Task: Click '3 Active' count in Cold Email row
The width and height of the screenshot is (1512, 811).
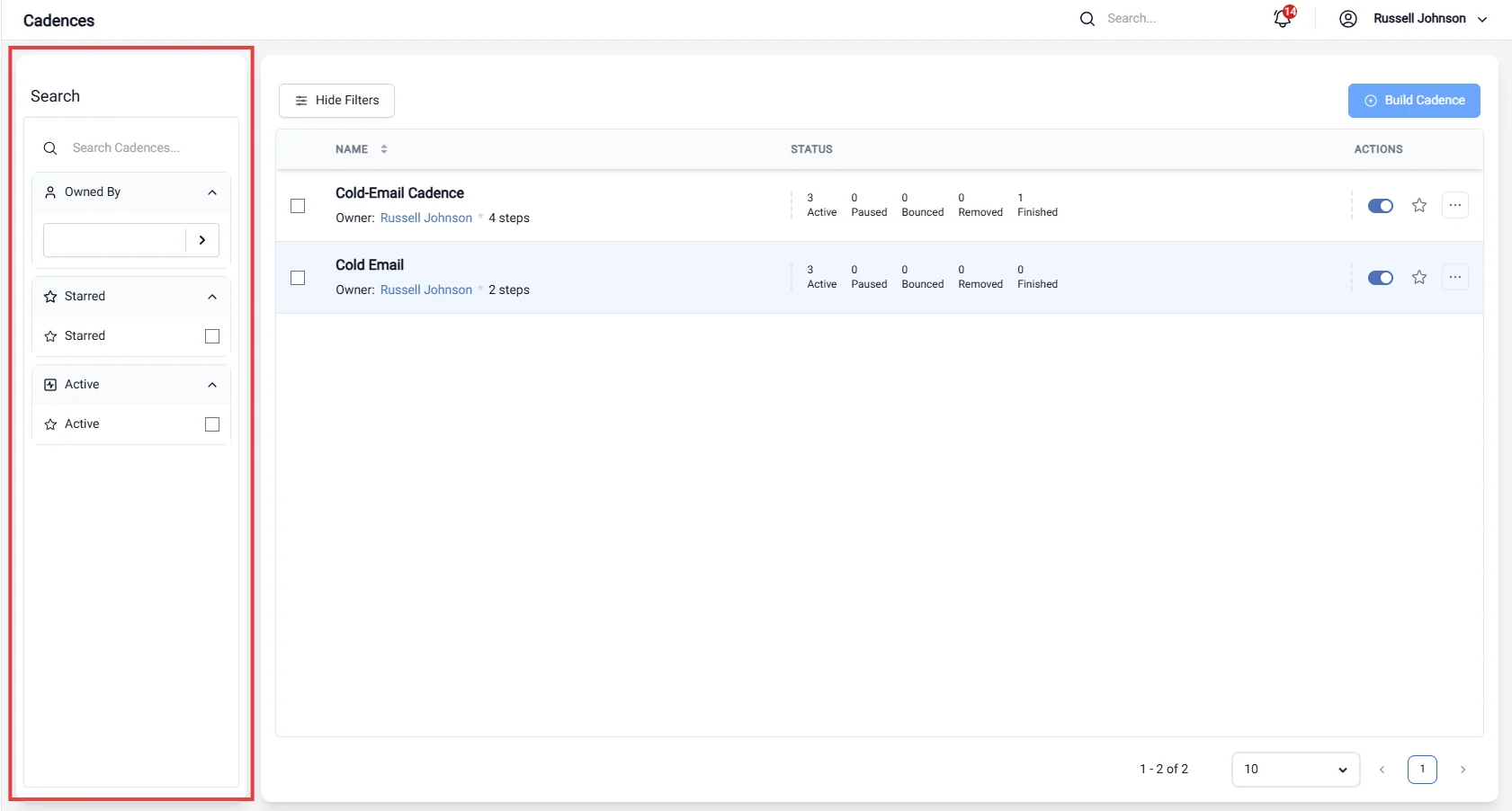Action: [x=821, y=277]
